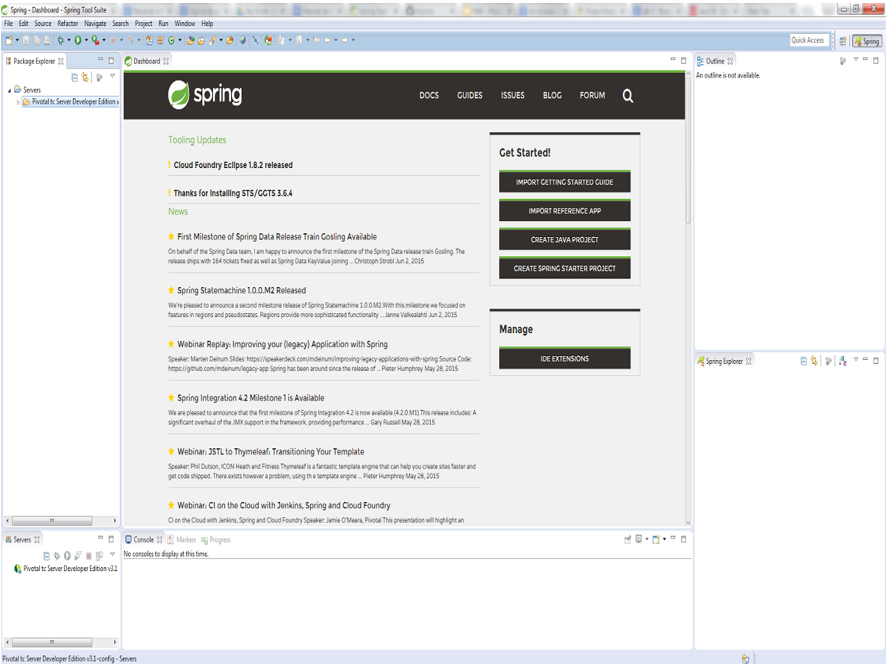Screen dimensions: 888x664
Task: Click Import Getting Started Guide button
Action: click(565, 182)
